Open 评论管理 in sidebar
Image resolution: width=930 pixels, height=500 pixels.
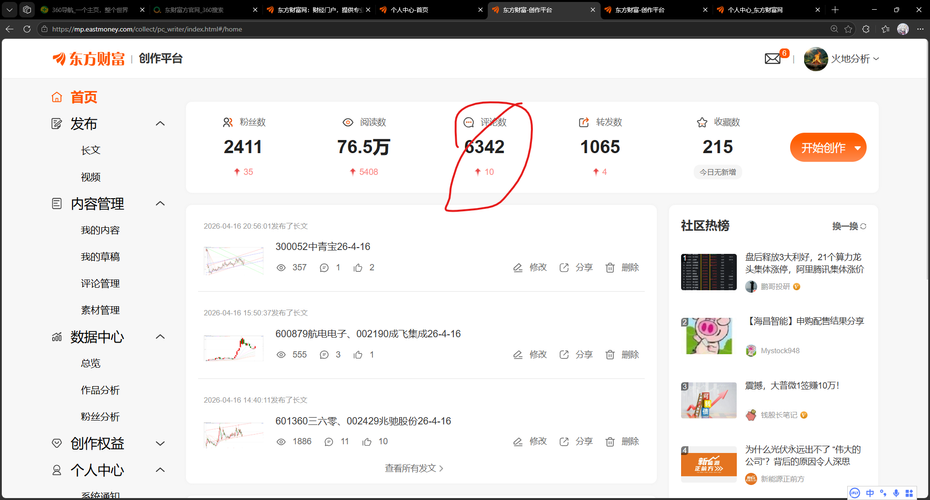click(100, 284)
